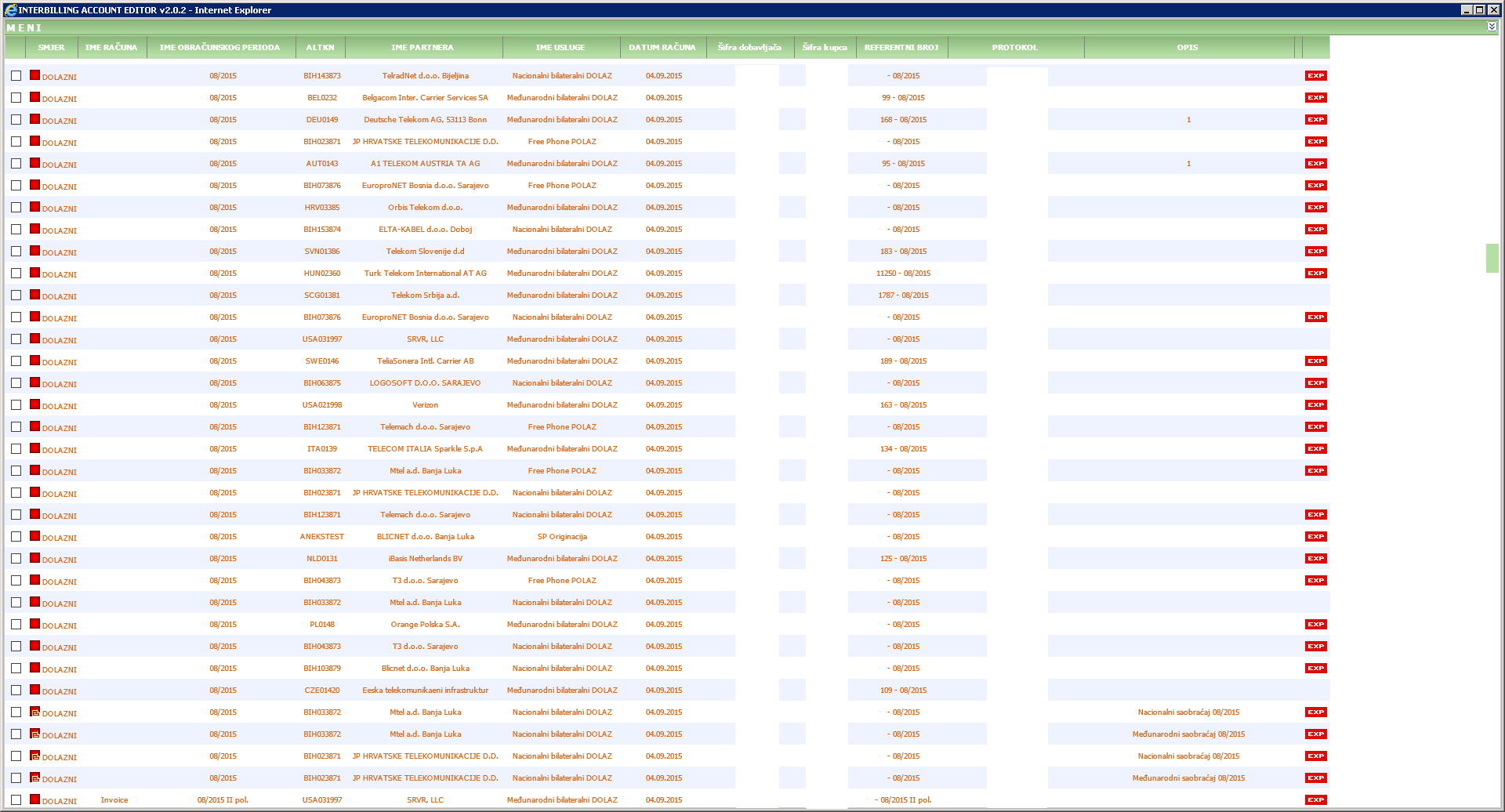1505x812 pixels.
Task: Click EXP button in the Orbis Telekom row
Action: pyautogui.click(x=1315, y=208)
